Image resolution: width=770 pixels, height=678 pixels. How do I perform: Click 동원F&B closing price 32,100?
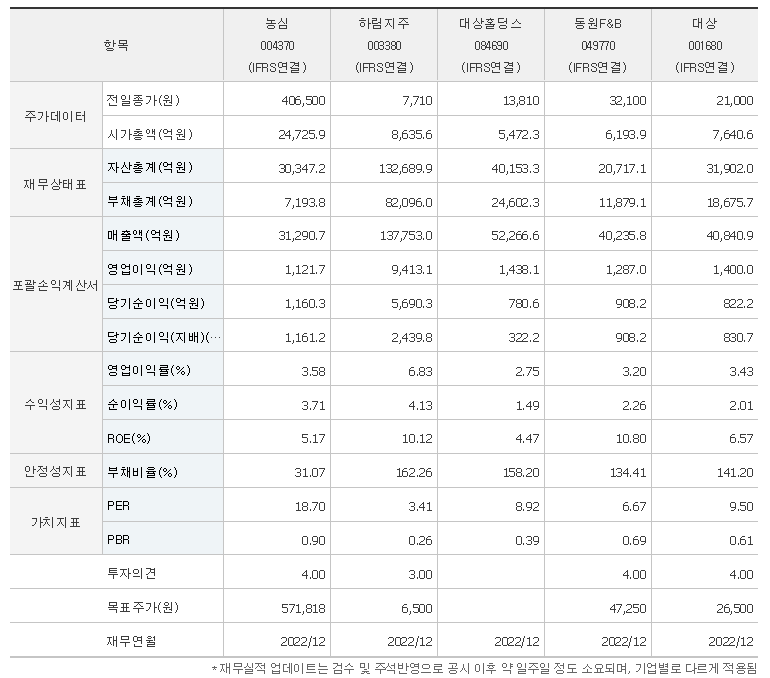(x=628, y=101)
